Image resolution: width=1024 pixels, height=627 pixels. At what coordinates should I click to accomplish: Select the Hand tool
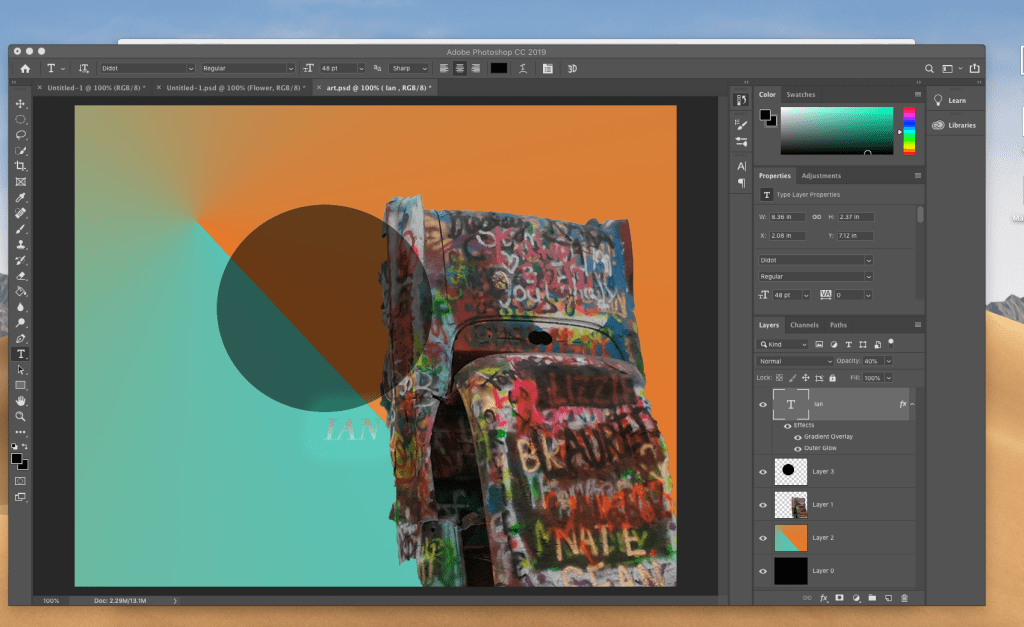20,400
